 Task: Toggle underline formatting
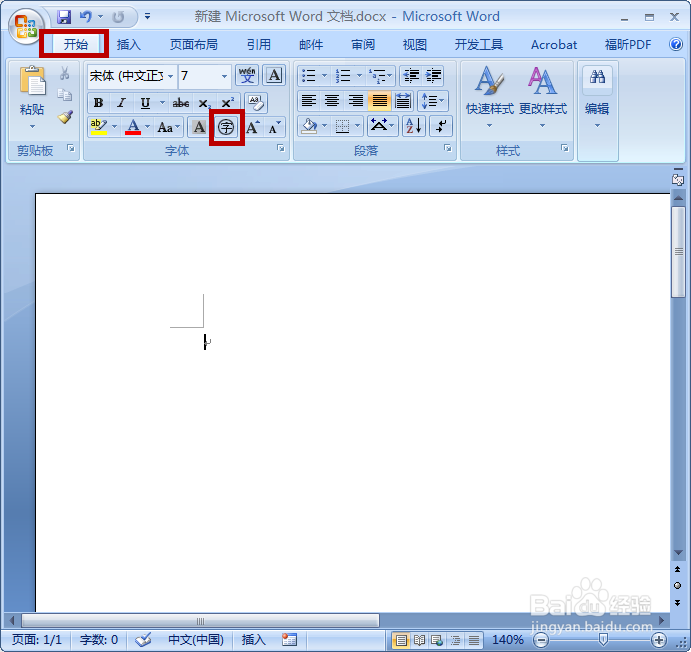[145, 103]
